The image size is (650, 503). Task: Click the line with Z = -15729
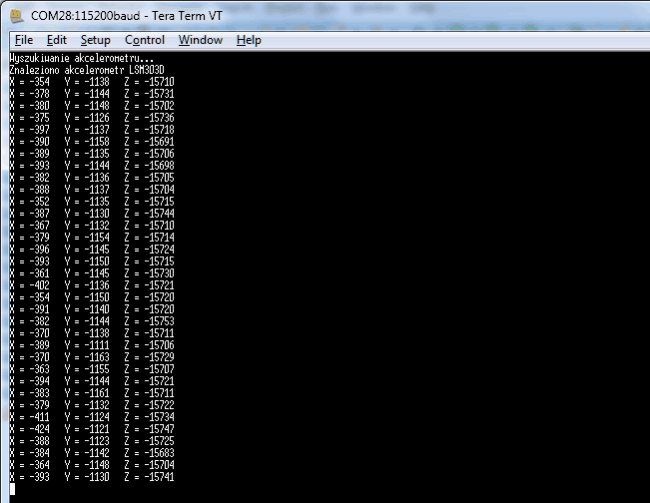pos(92,357)
